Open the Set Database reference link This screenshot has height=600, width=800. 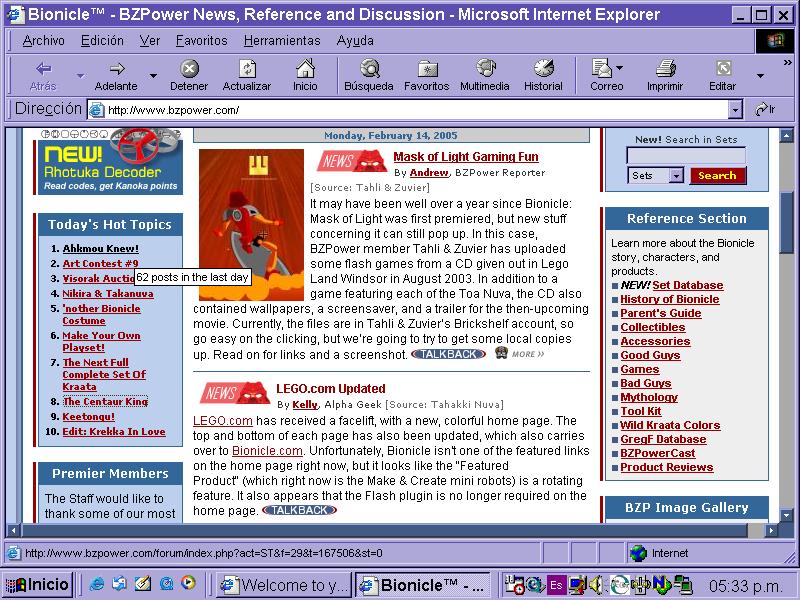(x=688, y=285)
